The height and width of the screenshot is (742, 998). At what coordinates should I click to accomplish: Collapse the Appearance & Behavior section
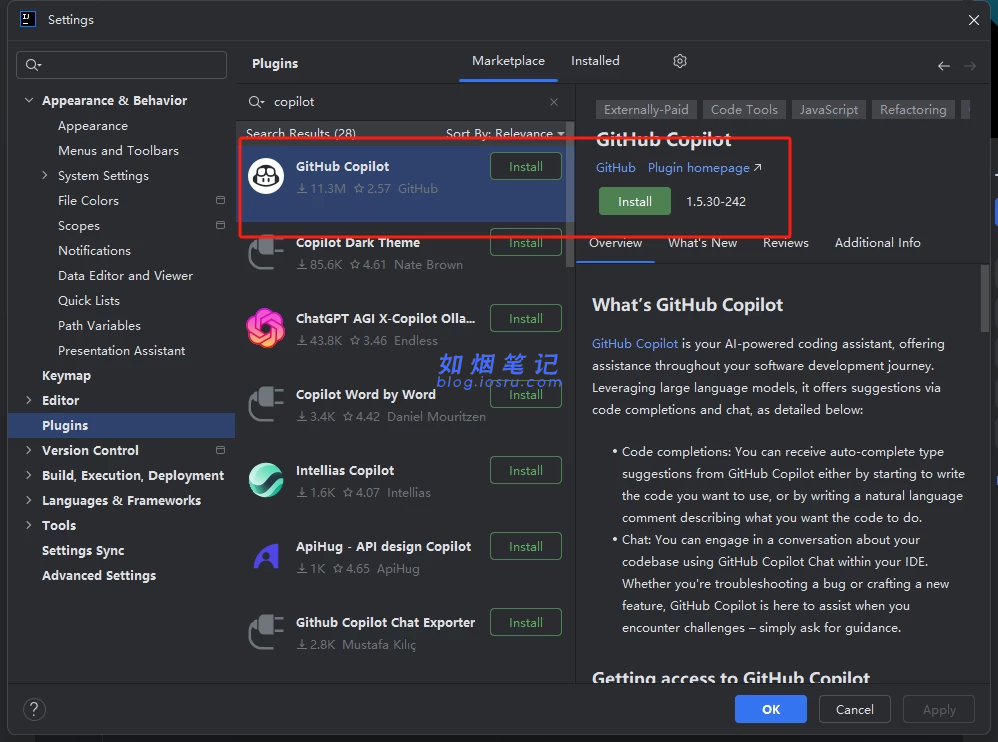pos(29,100)
